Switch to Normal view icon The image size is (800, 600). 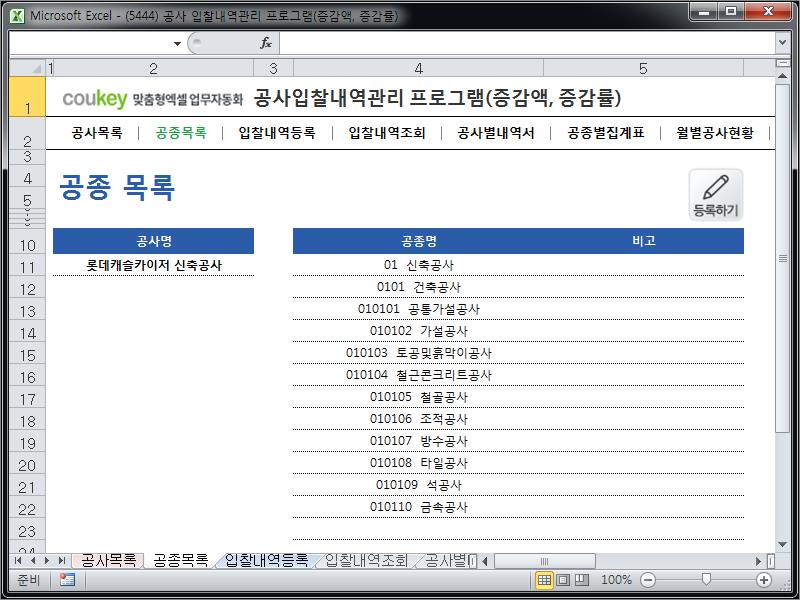(x=544, y=580)
